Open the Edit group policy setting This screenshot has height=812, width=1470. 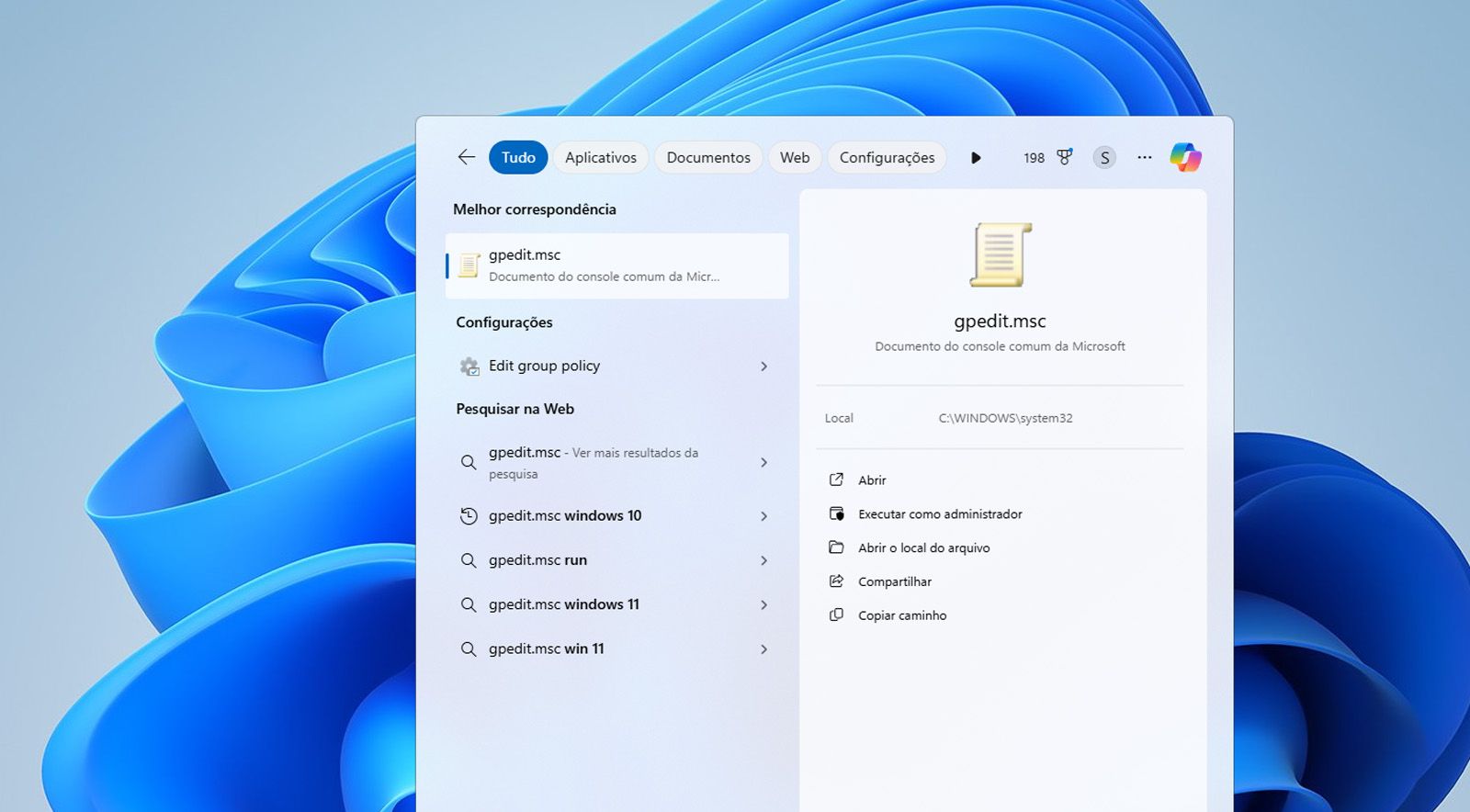pyautogui.click(x=617, y=367)
